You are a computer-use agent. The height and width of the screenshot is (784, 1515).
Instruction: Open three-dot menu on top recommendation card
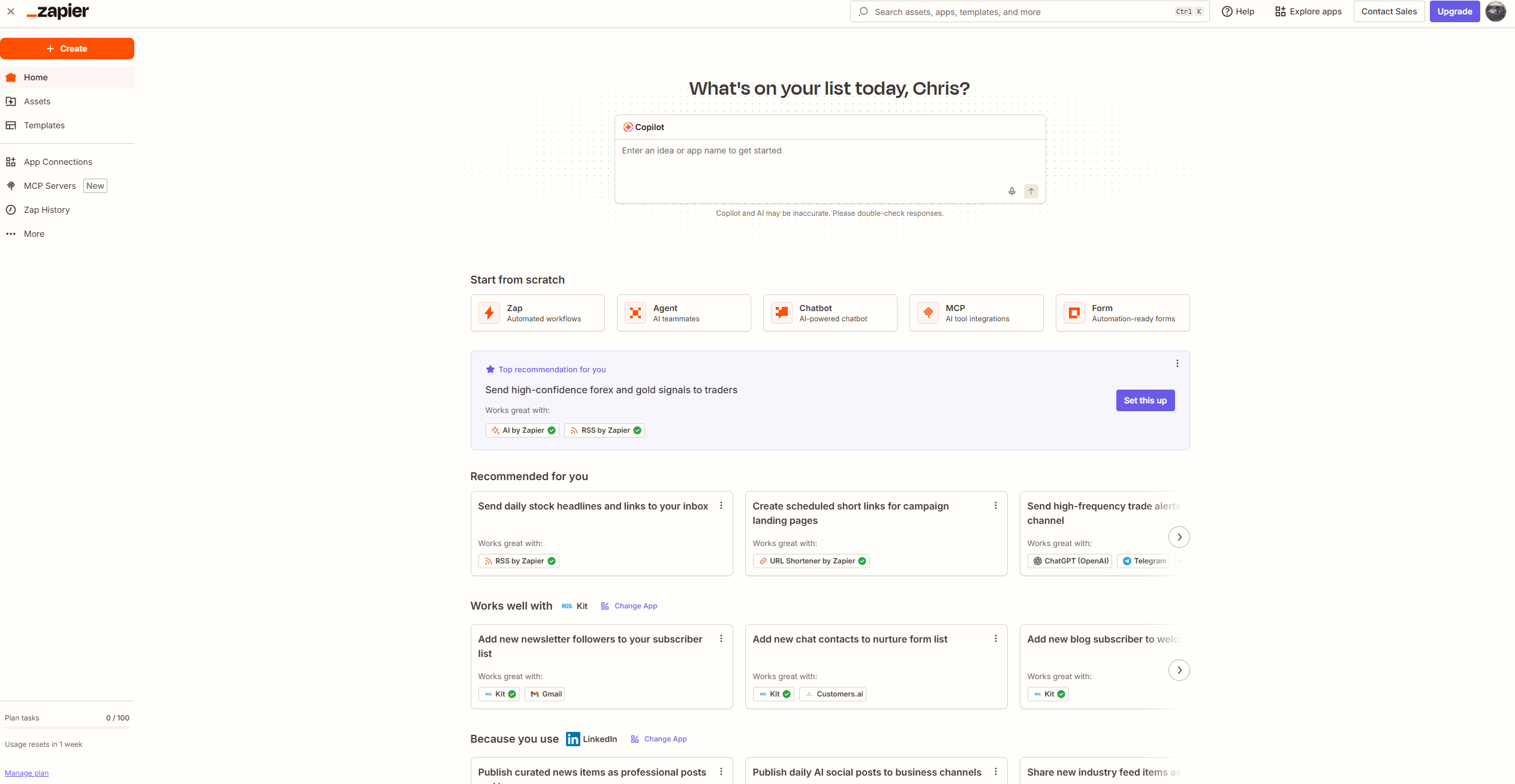pyautogui.click(x=1177, y=363)
